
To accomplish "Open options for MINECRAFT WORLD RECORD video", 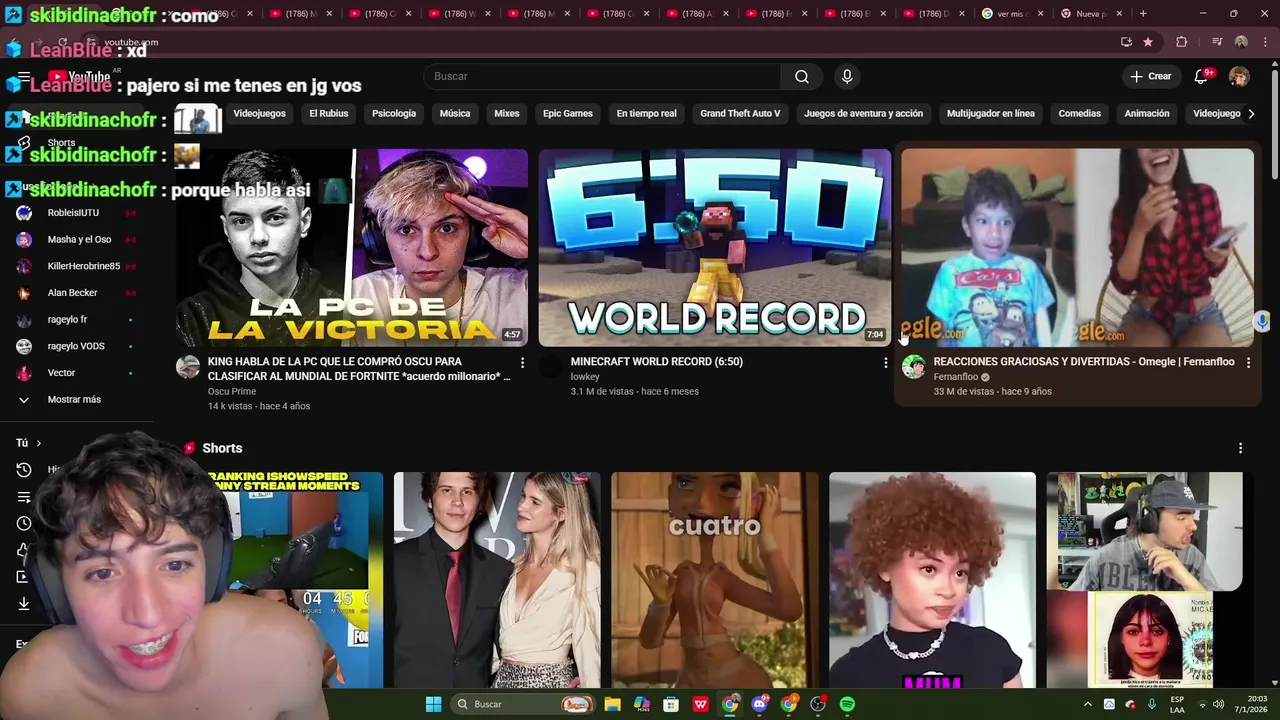I will point(885,362).
